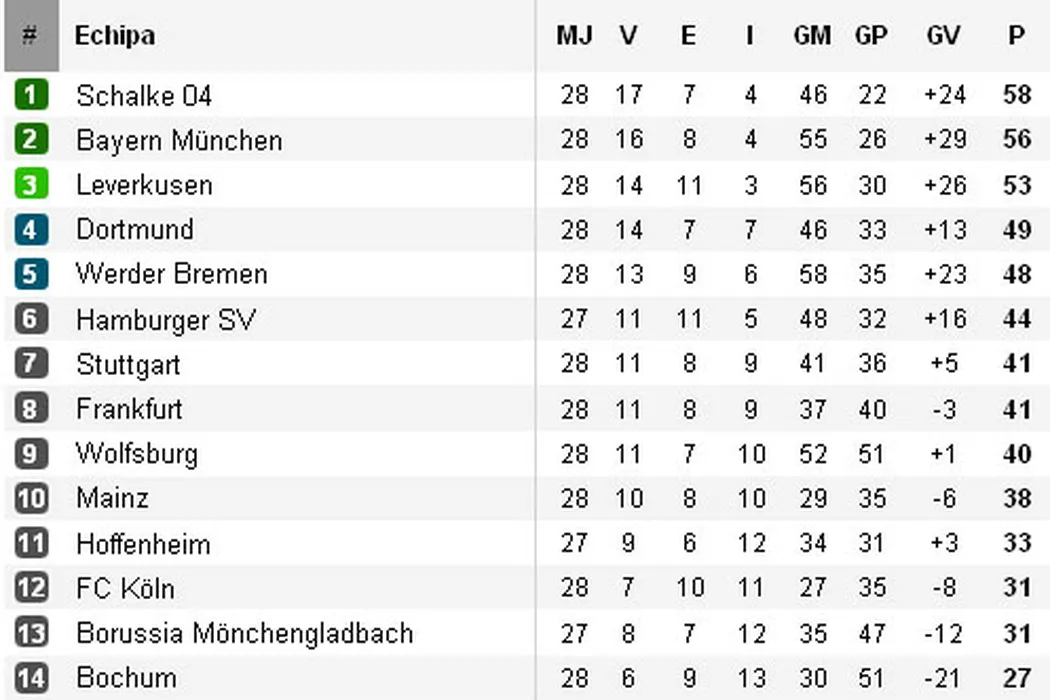Click Leverkusen's goal difference +26
The image size is (1050, 700).
[x=945, y=185]
